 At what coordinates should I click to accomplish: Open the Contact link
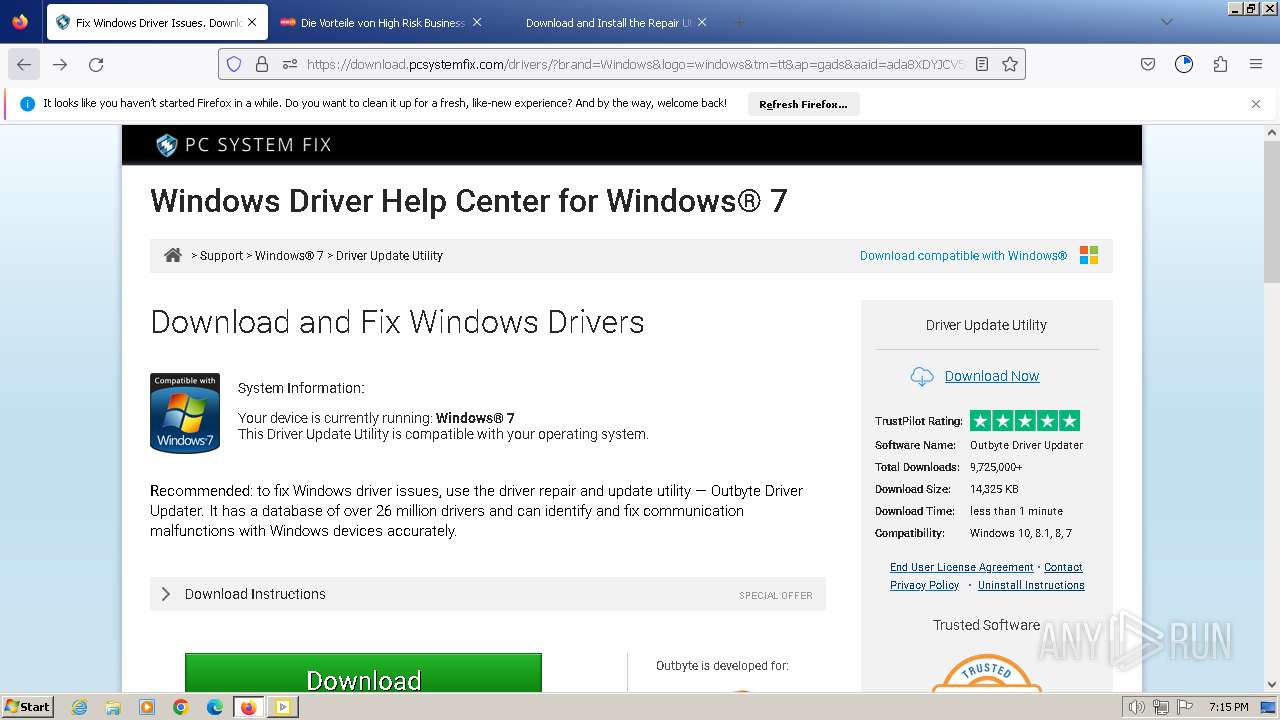1063,567
